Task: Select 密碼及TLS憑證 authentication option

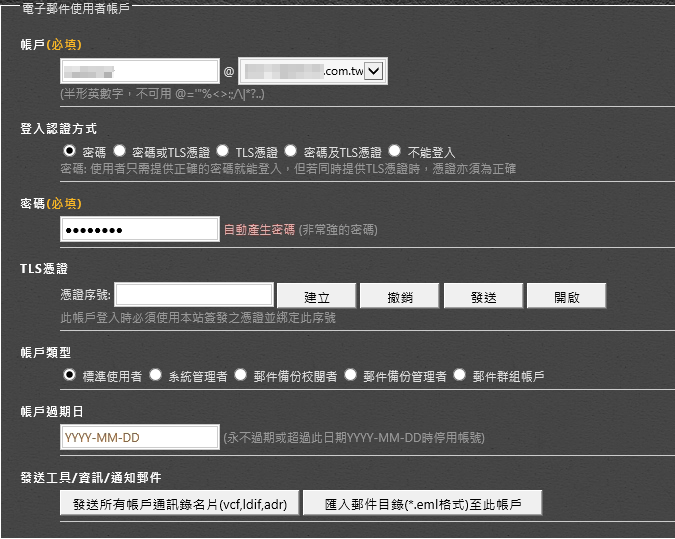Action: click(290, 151)
